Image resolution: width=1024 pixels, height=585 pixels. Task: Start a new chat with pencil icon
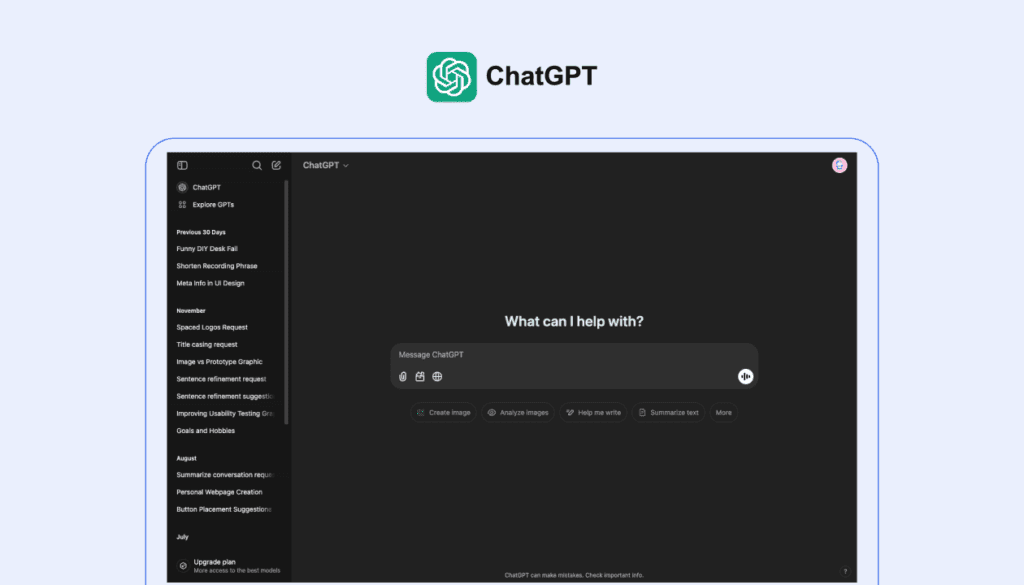tap(276, 165)
